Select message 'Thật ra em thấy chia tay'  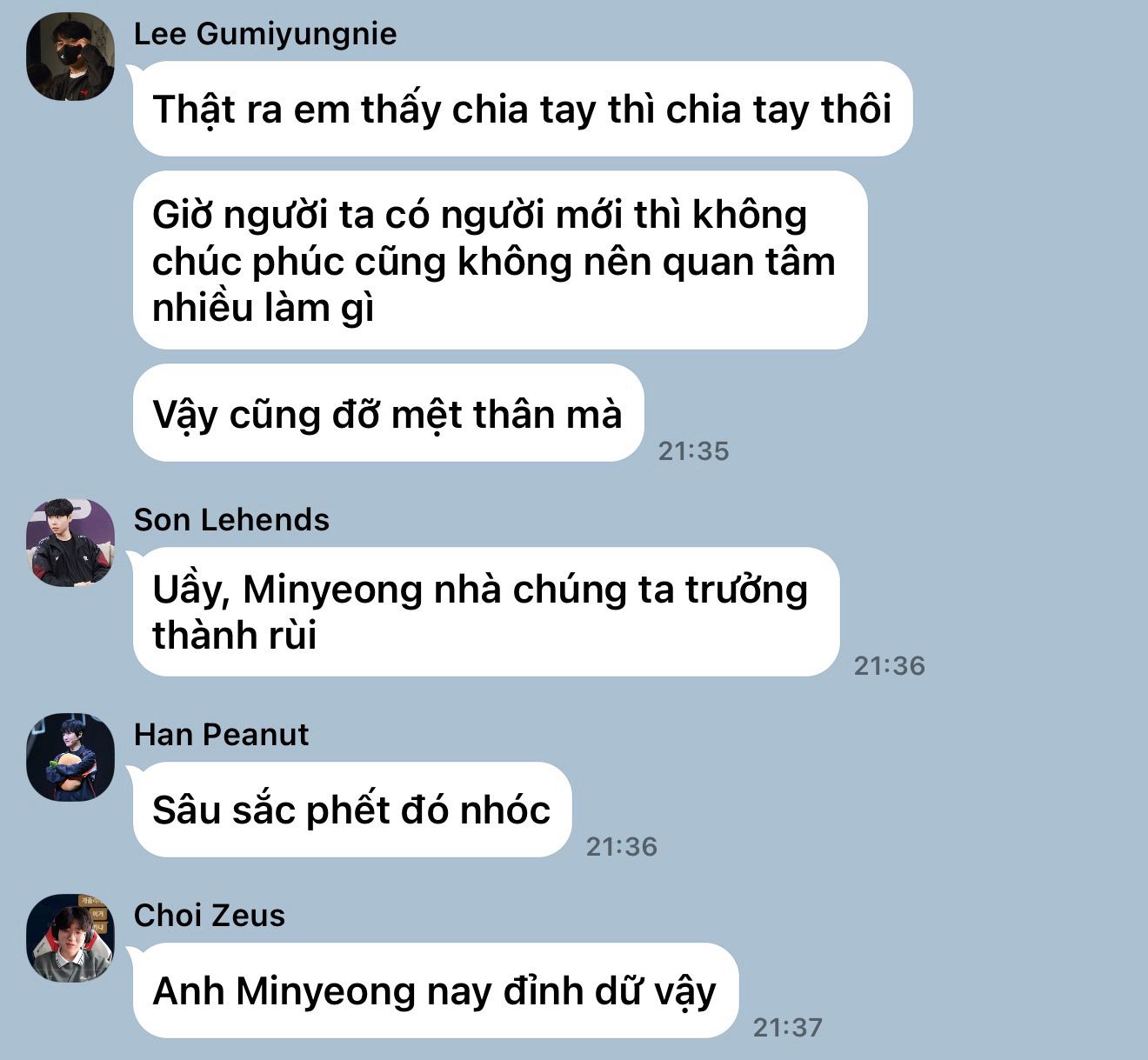coord(523,109)
